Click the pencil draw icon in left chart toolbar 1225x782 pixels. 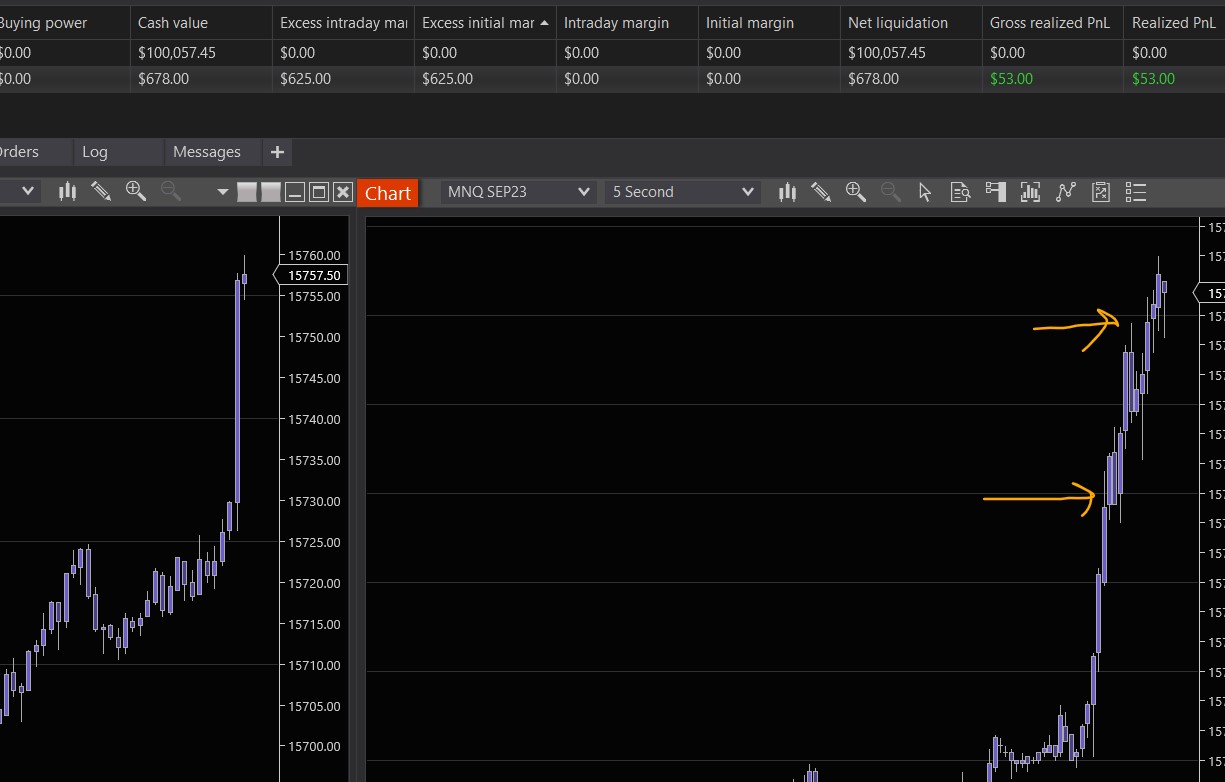pyautogui.click(x=101, y=192)
